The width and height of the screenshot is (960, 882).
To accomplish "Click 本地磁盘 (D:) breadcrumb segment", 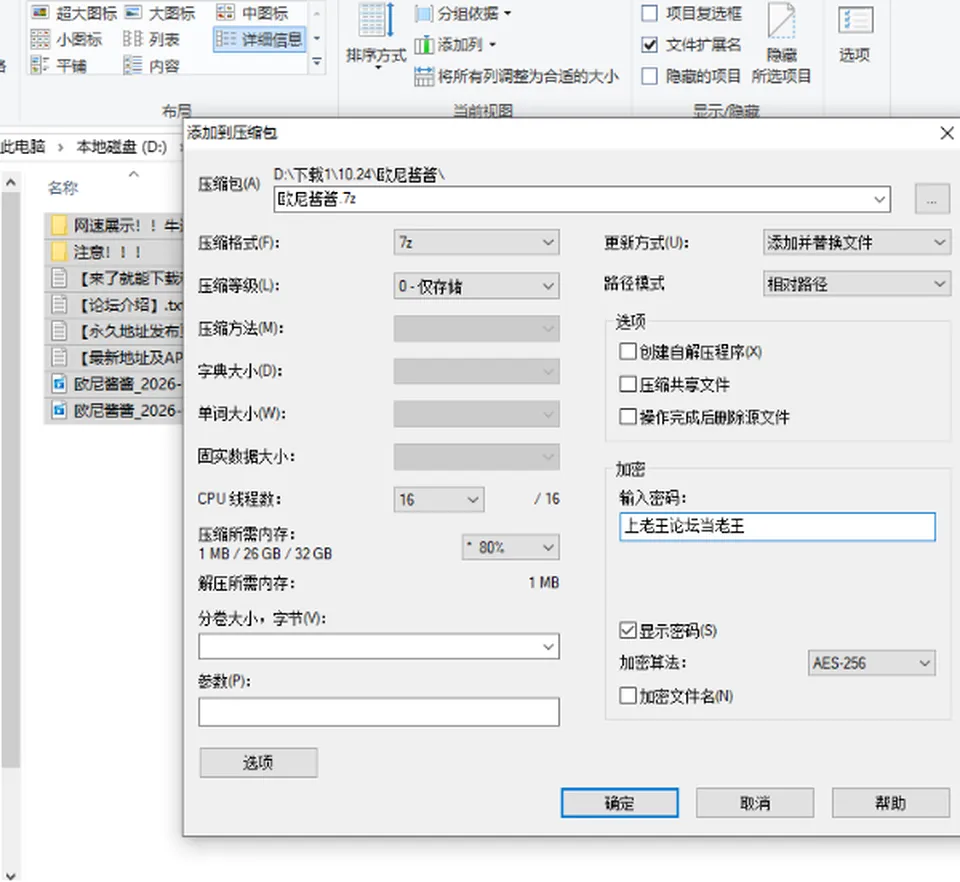I will click(x=121, y=147).
